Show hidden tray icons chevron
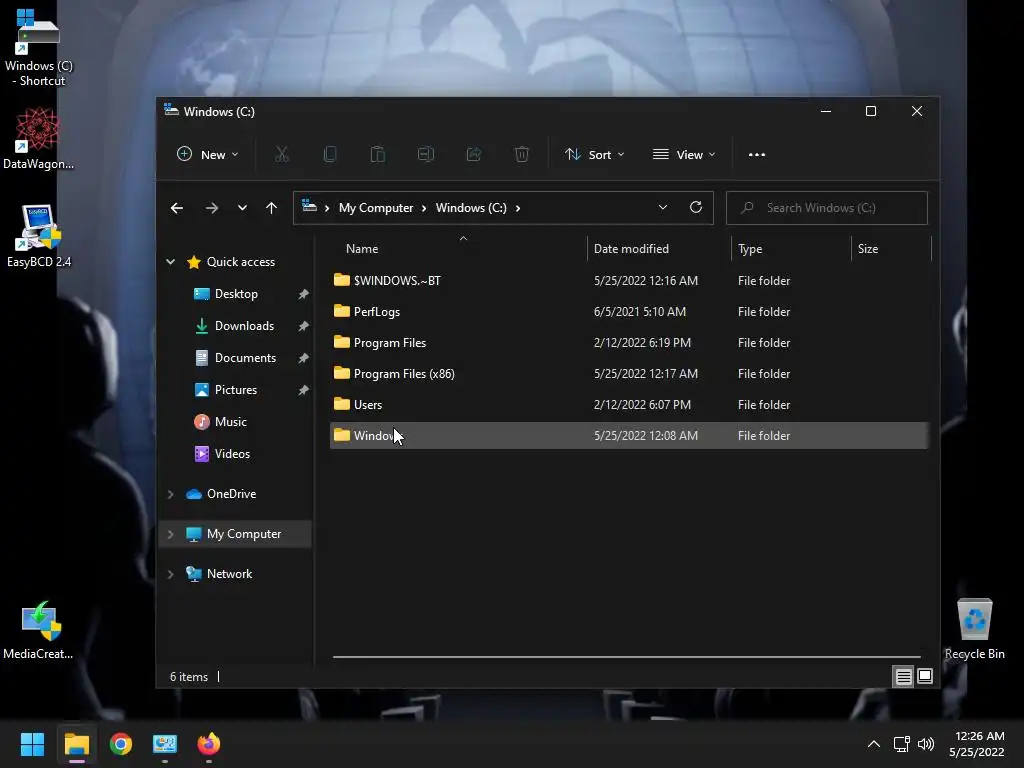Image resolution: width=1024 pixels, height=768 pixels. pos(874,744)
